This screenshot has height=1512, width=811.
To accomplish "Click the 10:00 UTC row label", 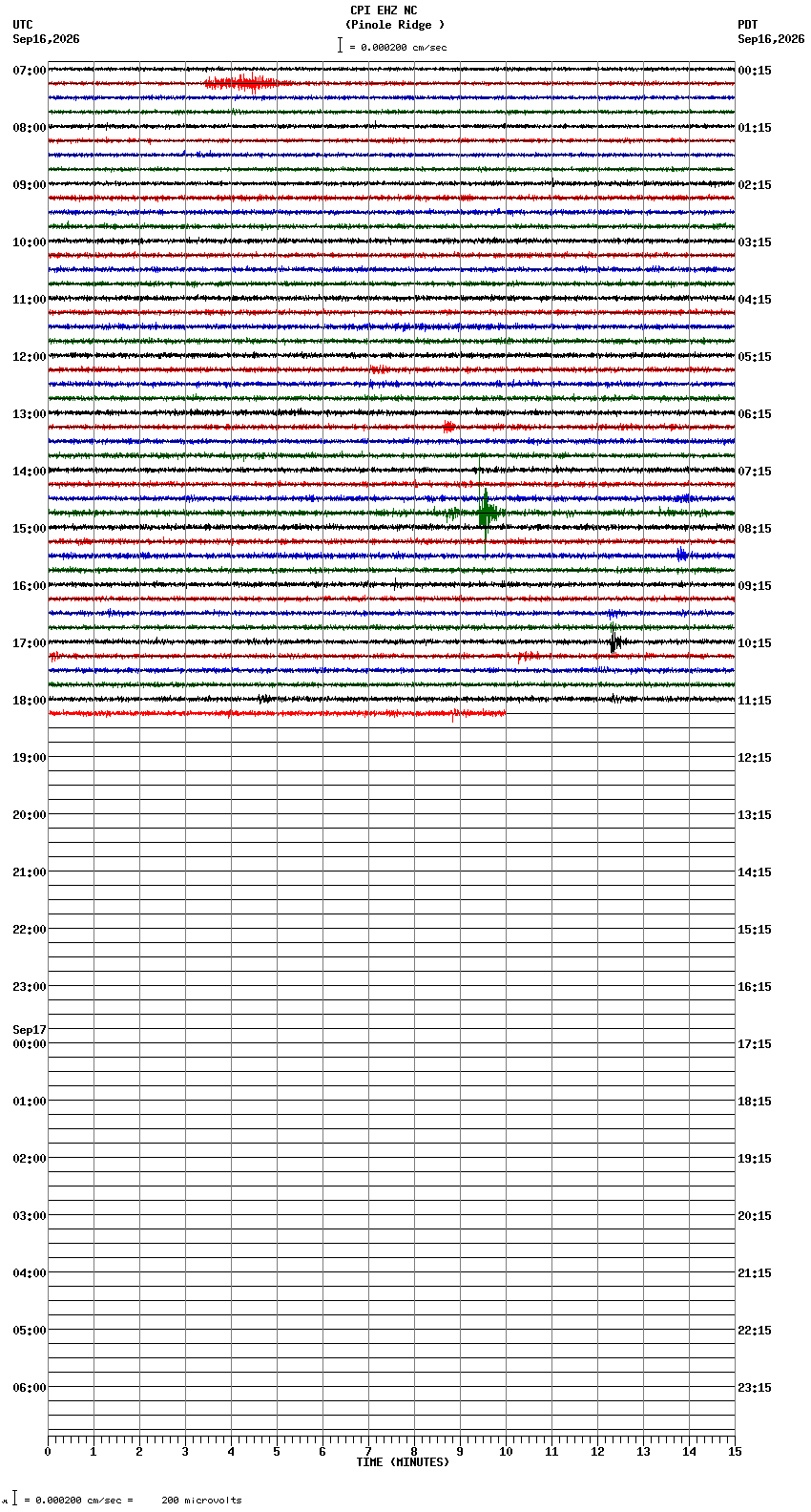I will click(30, 242).
